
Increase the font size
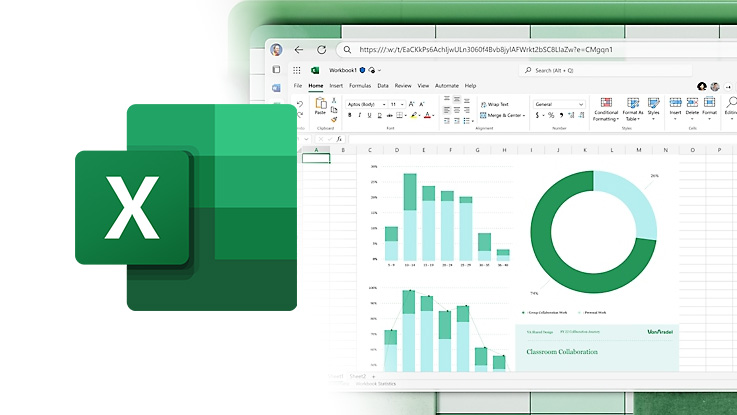click(x=411, y=104)
